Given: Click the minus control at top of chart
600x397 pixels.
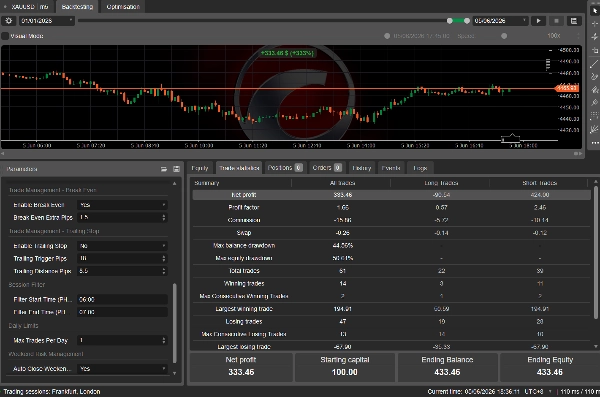Looking at the screenshot, I should pyautogui.click(x=550, y=50).
